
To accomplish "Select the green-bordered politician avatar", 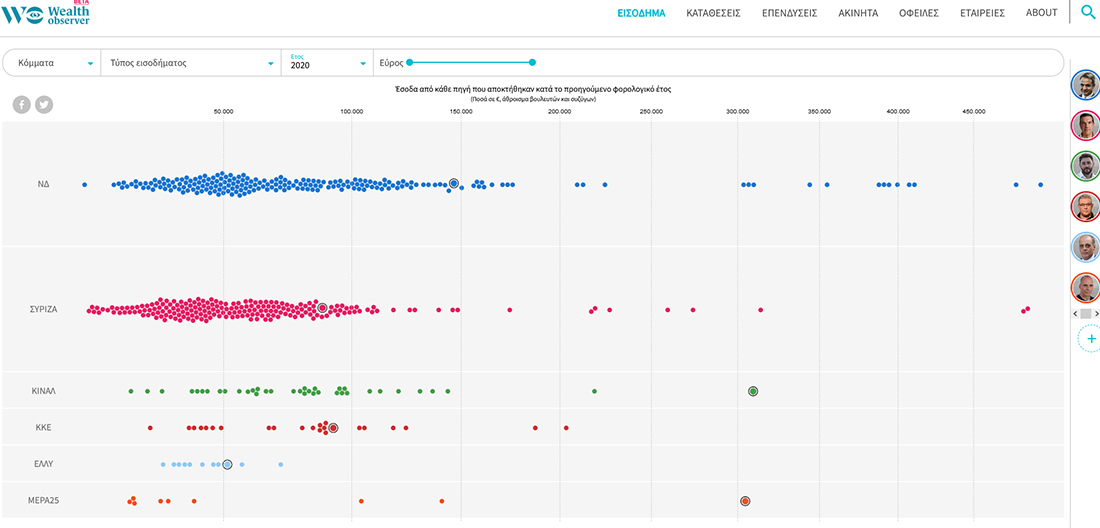I will [x=1085, y=165].
